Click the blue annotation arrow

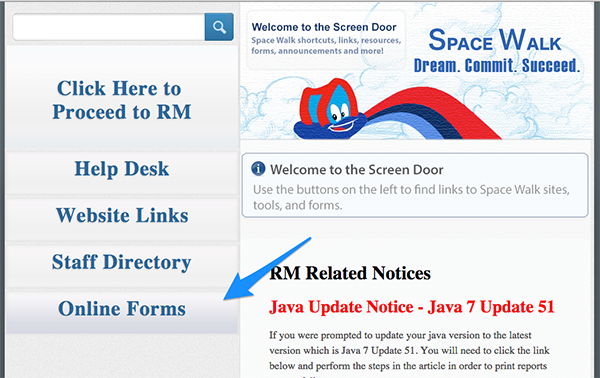[267, 269]
